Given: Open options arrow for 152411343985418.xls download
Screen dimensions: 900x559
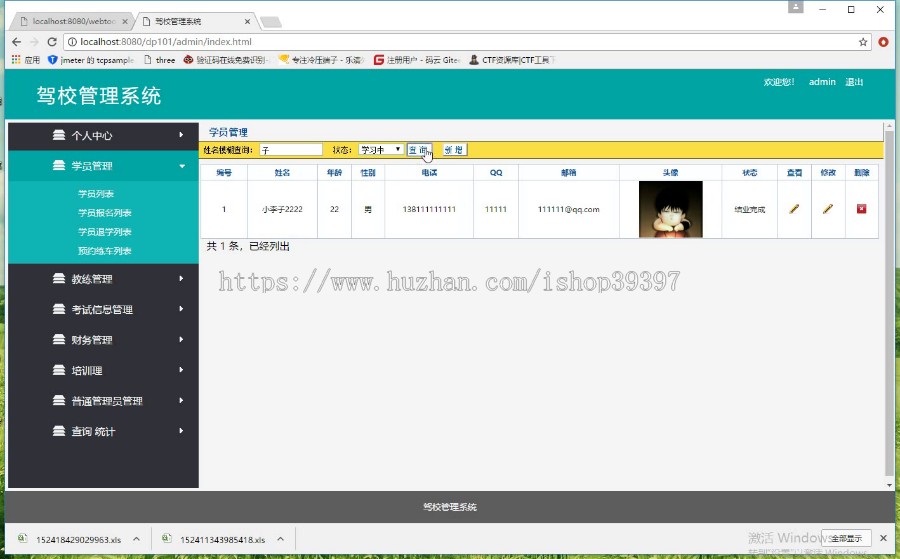Looking at the screenshot, I should click(x=280, y=539).
